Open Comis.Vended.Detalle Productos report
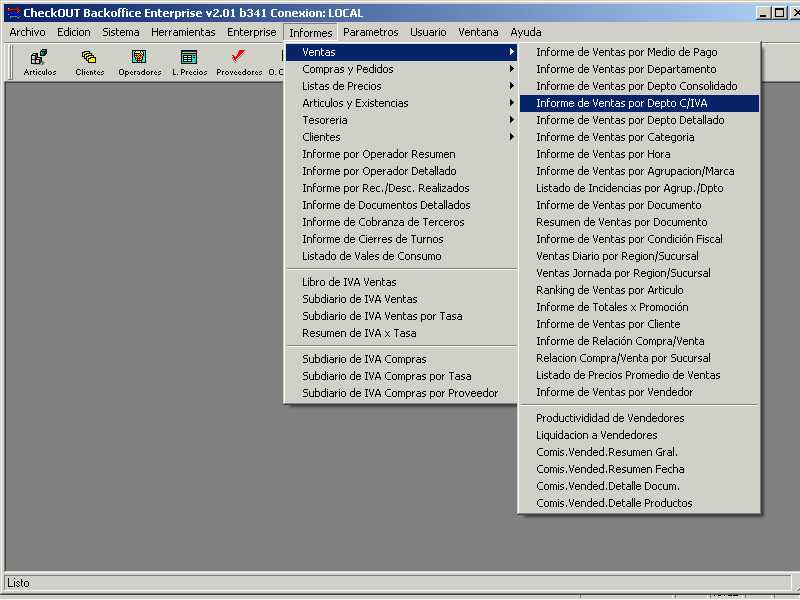800x600 pixels. point(639,503)
